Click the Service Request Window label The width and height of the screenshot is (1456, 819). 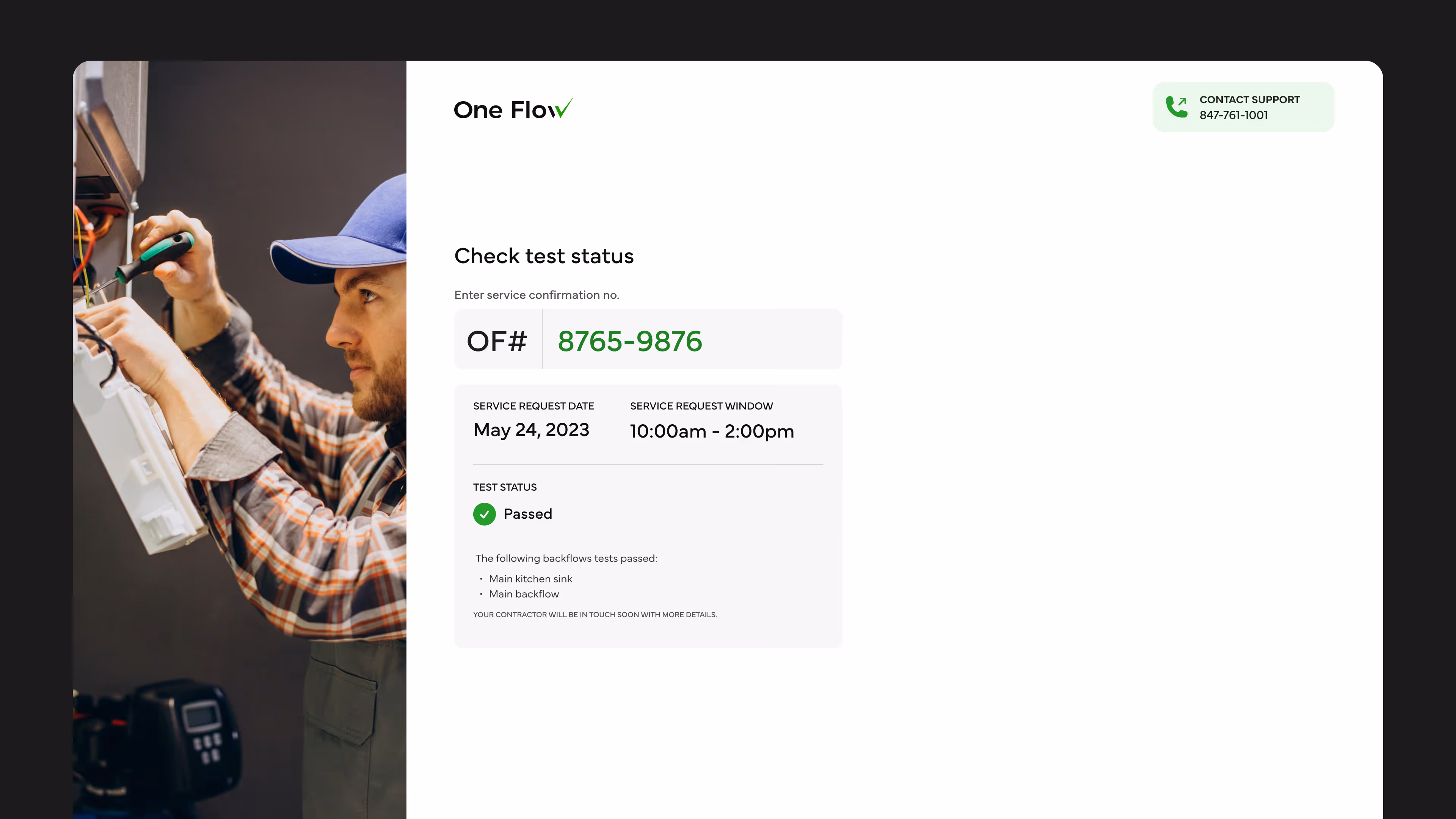coord(701,406)
